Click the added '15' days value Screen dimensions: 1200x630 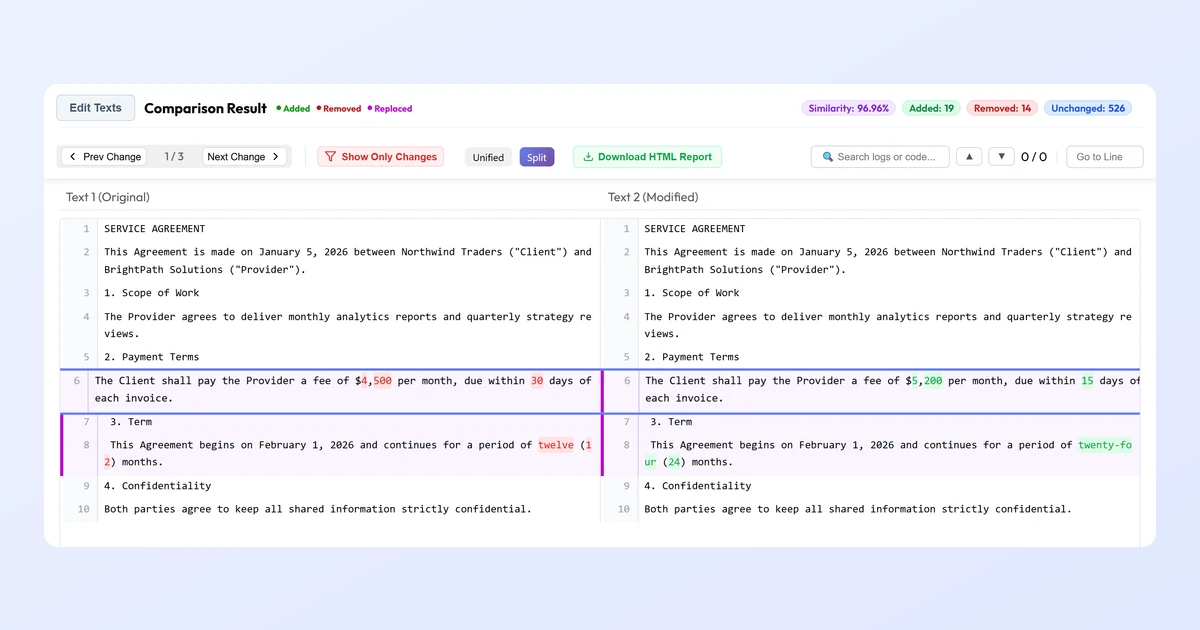[1087, 381]
